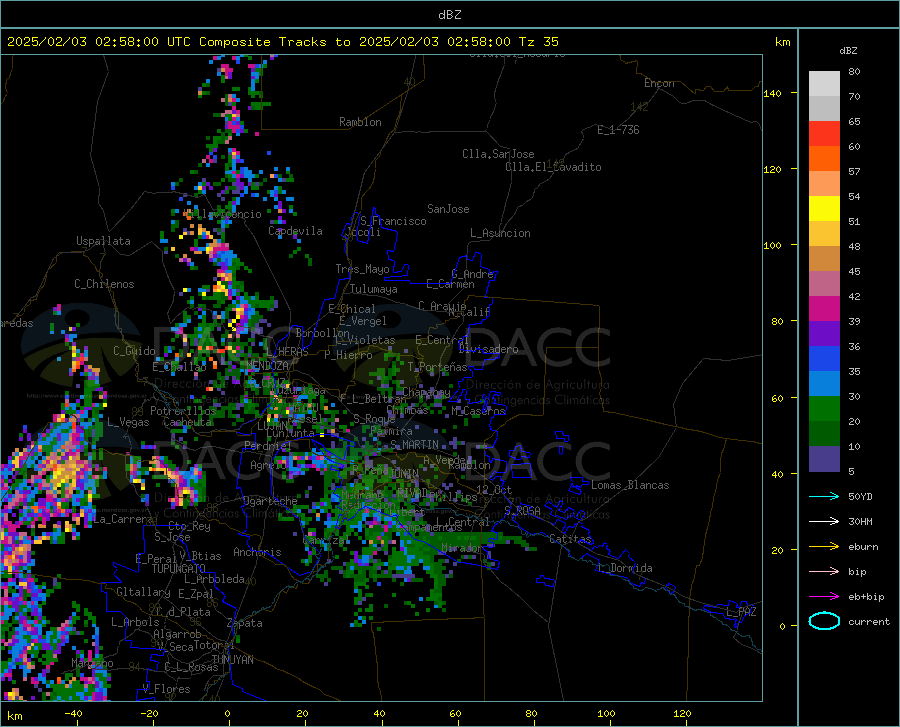This screenshot has width=900, height=727.
Task: Click the L_Arboles map label
Action: click(135, 621)
